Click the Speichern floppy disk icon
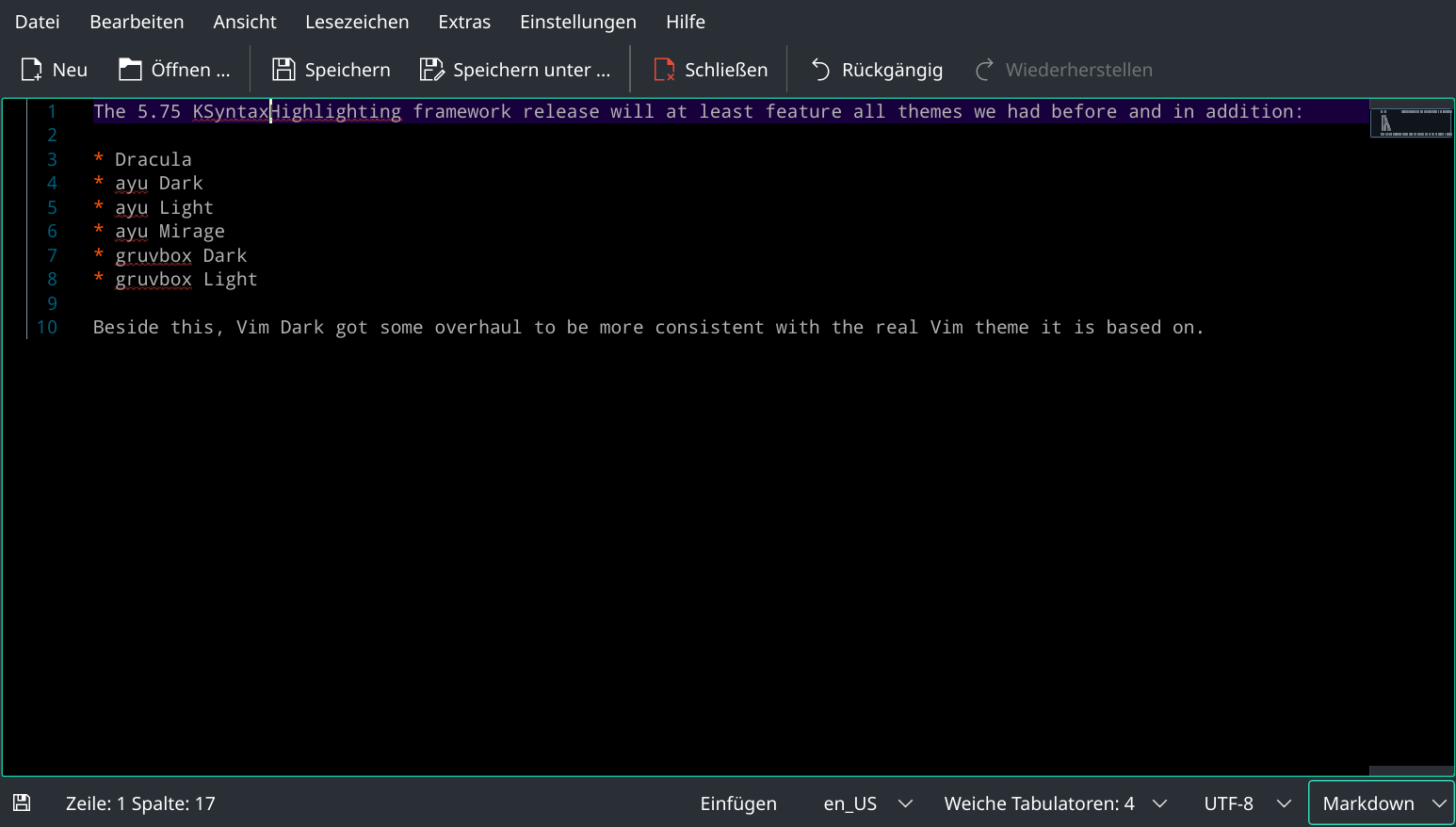Screen dimensions: 1456x827 [x=283, y=70]
